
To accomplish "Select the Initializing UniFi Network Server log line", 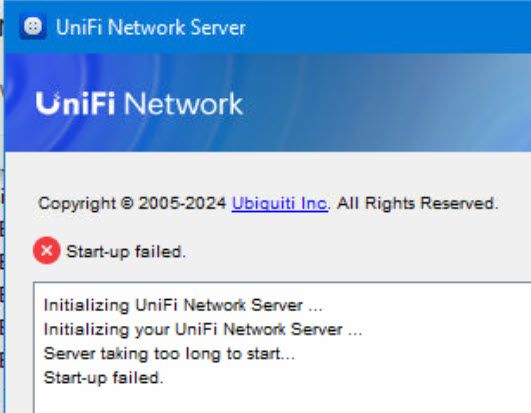I will tap(183, 305).
